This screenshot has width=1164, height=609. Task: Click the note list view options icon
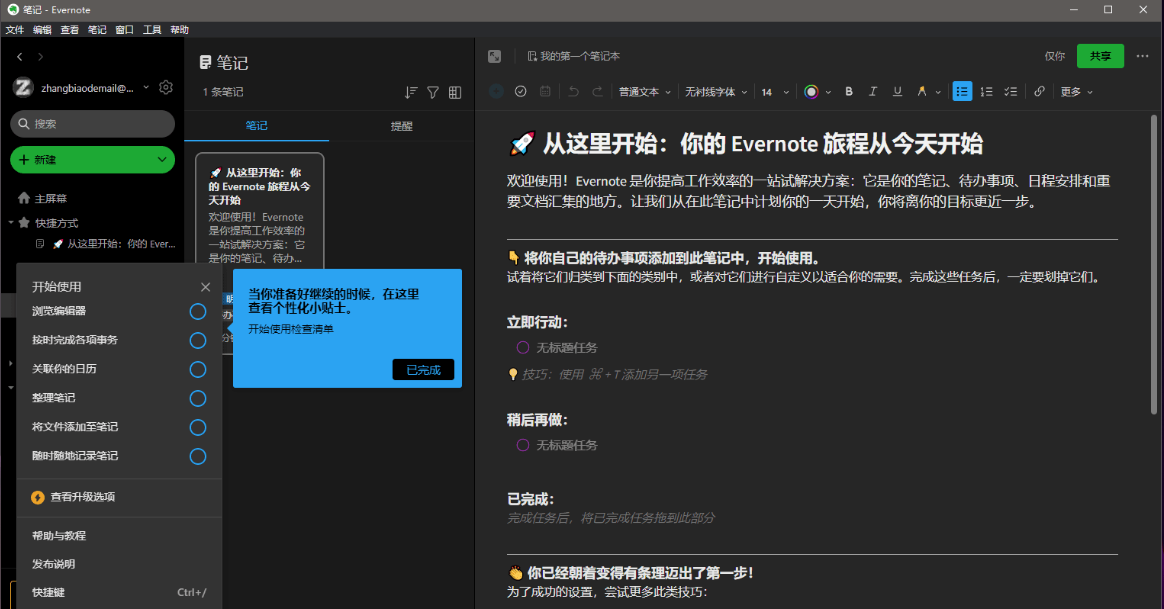455,92
